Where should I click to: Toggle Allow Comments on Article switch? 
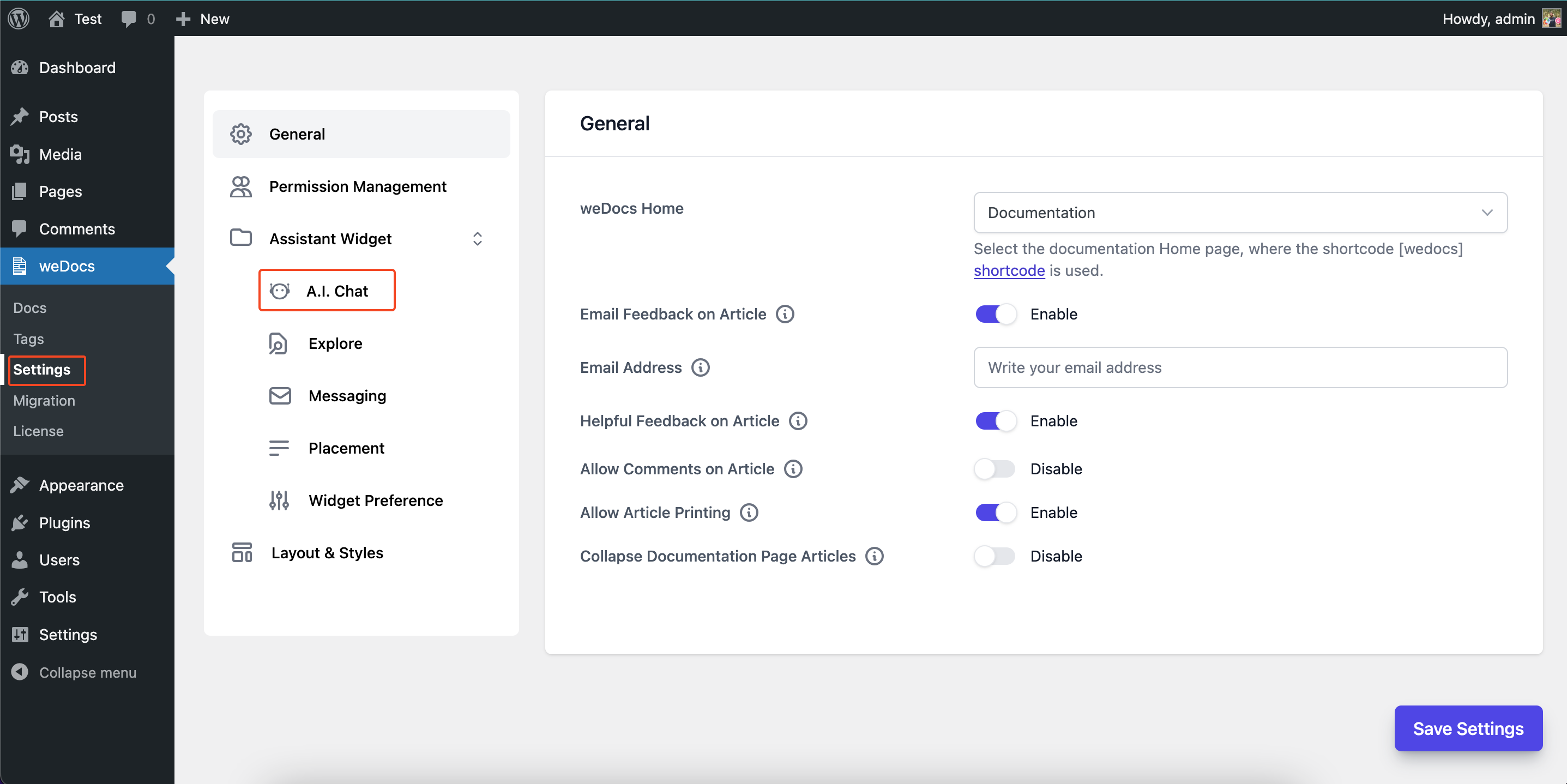[995, 469]
